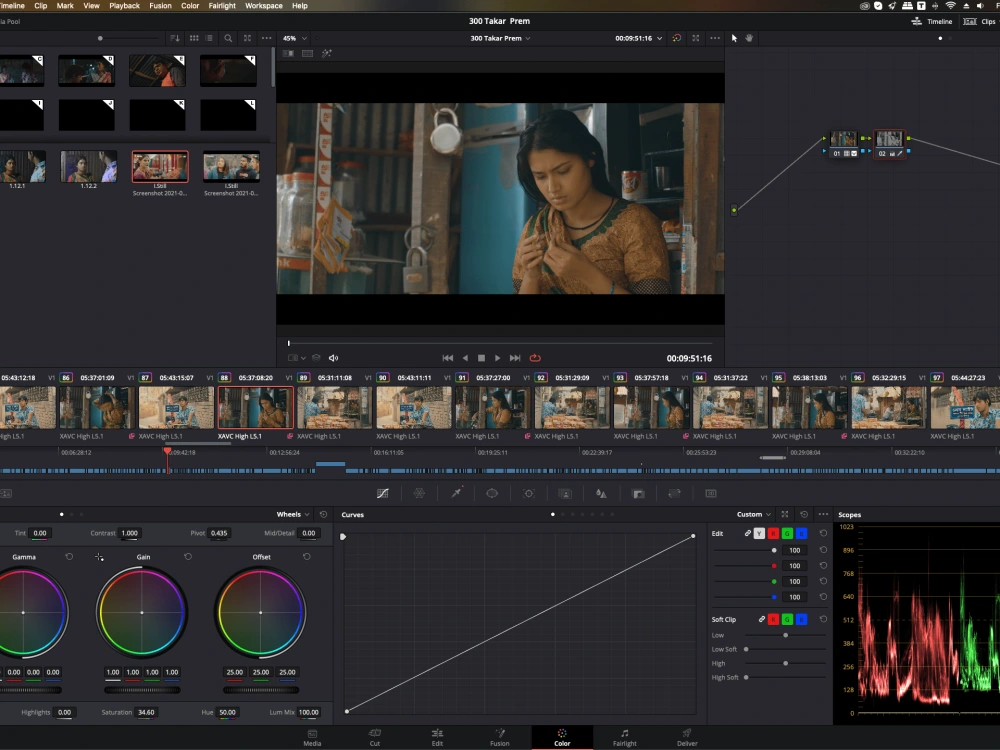Open the 45% viewer zoom dropdown
This screenshot has height=750, width=1000.
[x=295, y=38]
